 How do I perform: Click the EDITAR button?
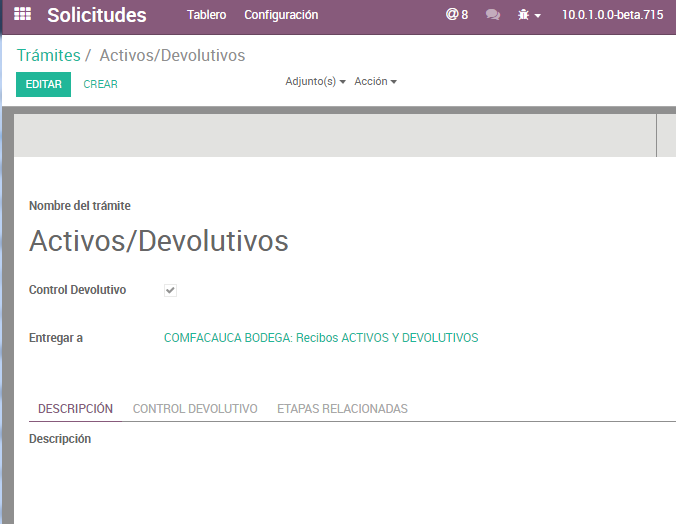click(x=43, y=84)
